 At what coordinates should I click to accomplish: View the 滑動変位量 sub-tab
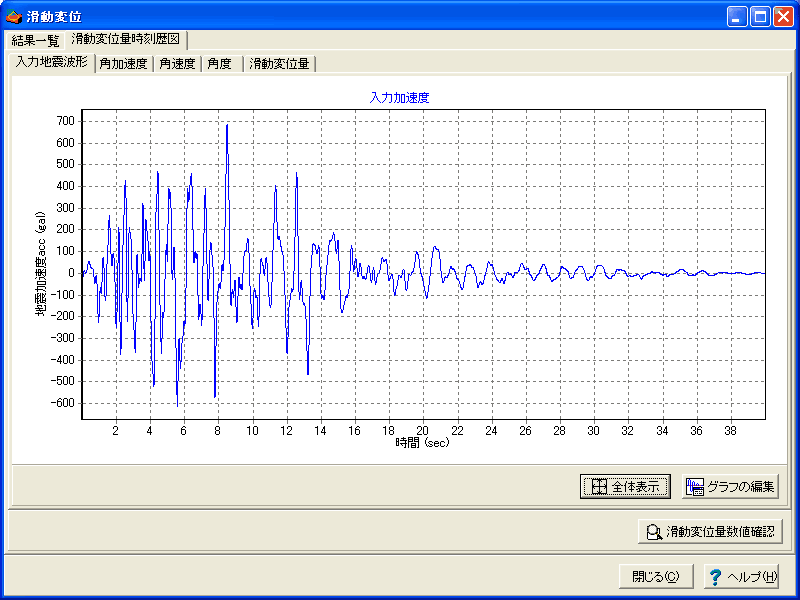click(x=280, y=64)
